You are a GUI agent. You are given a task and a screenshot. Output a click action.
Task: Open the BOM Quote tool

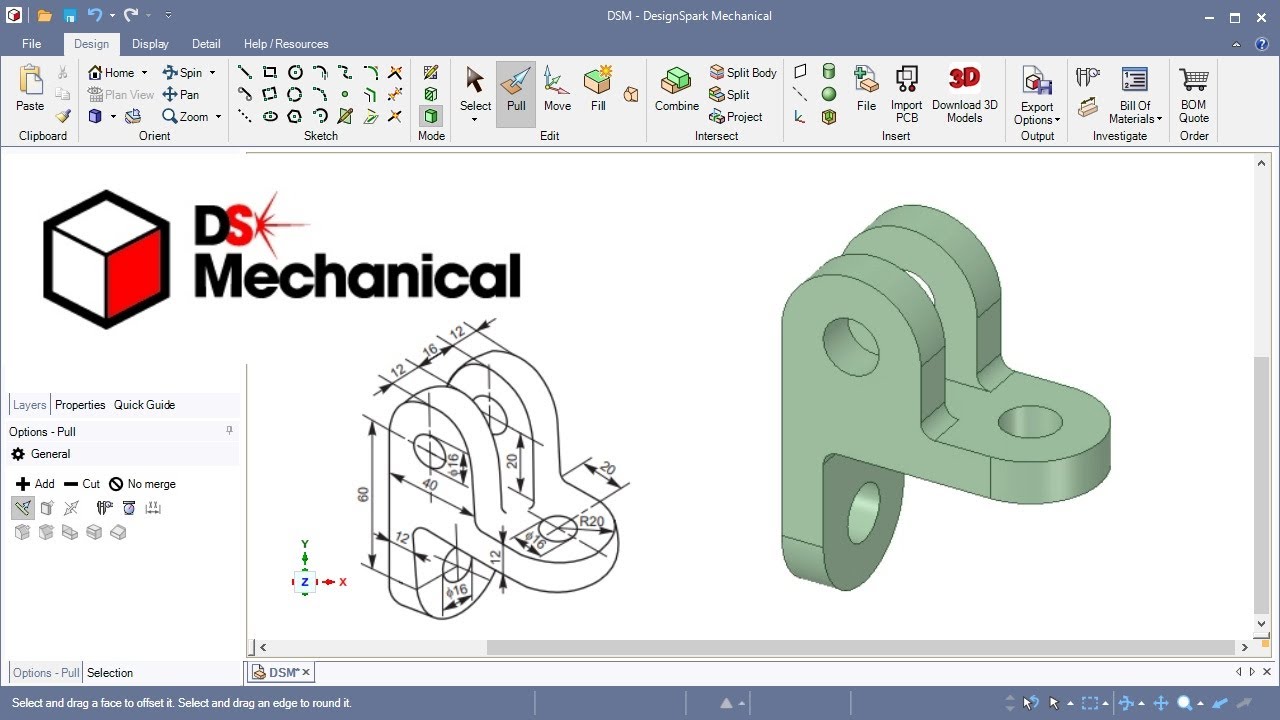(x=1194, y=94)
